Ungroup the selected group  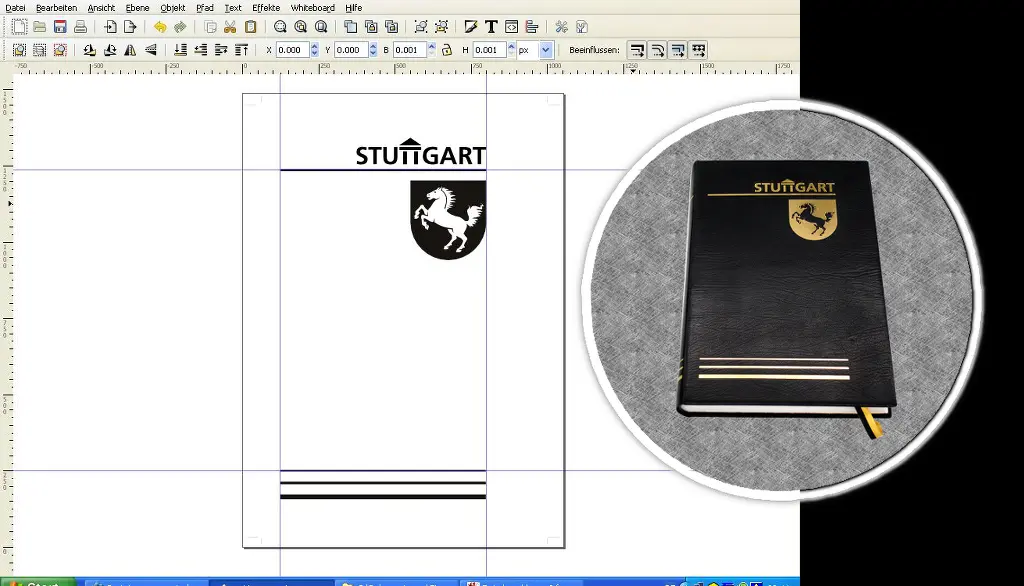coord(441,27)
